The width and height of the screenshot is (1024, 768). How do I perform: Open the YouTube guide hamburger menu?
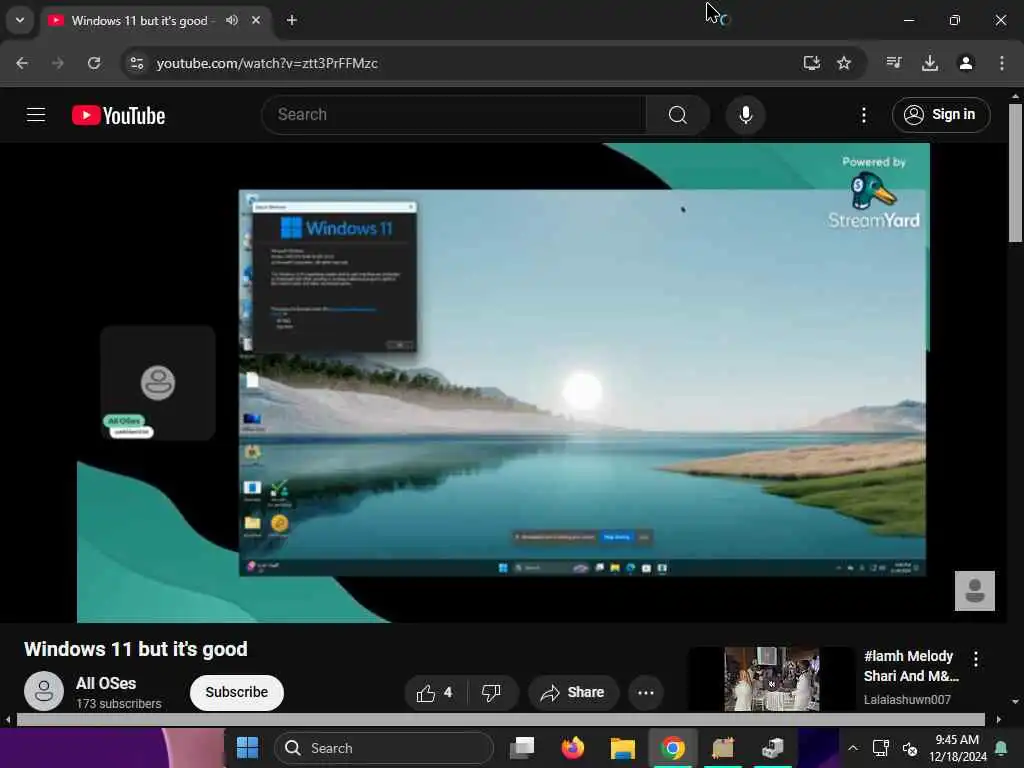(36, 115)
